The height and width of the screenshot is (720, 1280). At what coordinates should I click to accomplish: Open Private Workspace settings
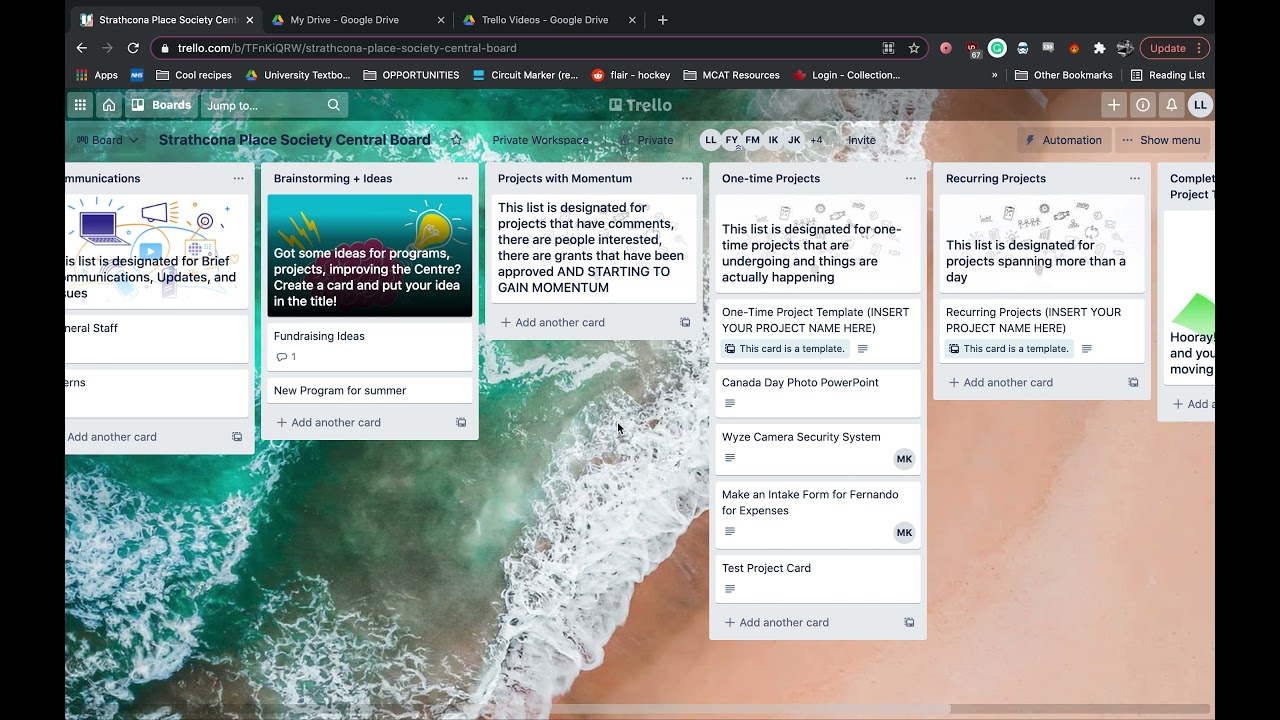coord(540,140)
